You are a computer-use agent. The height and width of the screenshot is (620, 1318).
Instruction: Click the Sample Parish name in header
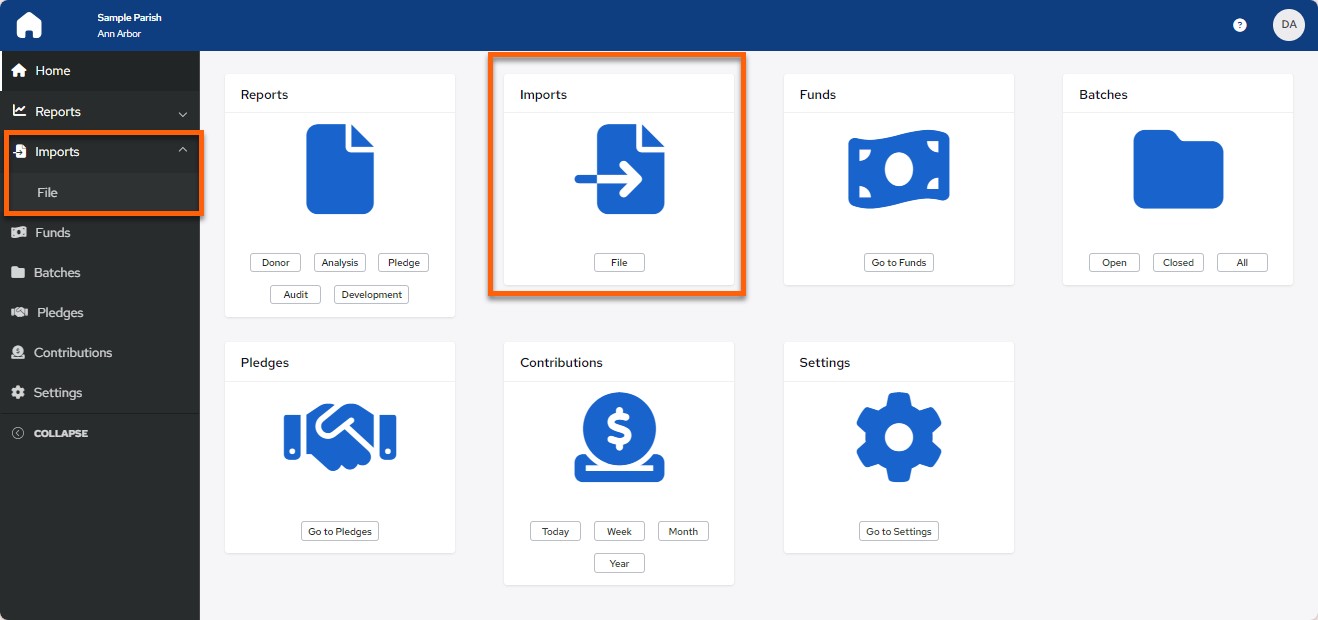(x=129, y=18)
